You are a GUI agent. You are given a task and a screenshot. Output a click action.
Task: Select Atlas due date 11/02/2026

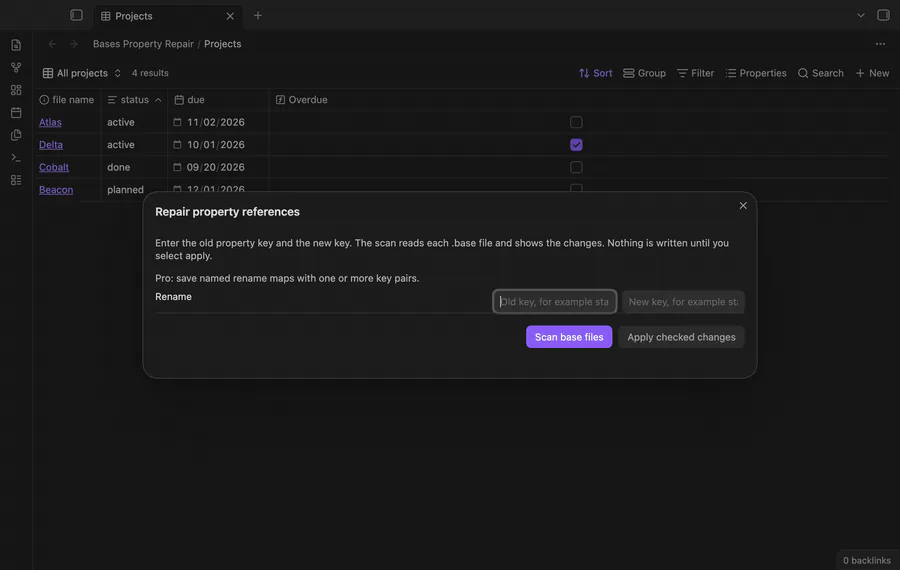pyautogui.click(x=215, y=122)
